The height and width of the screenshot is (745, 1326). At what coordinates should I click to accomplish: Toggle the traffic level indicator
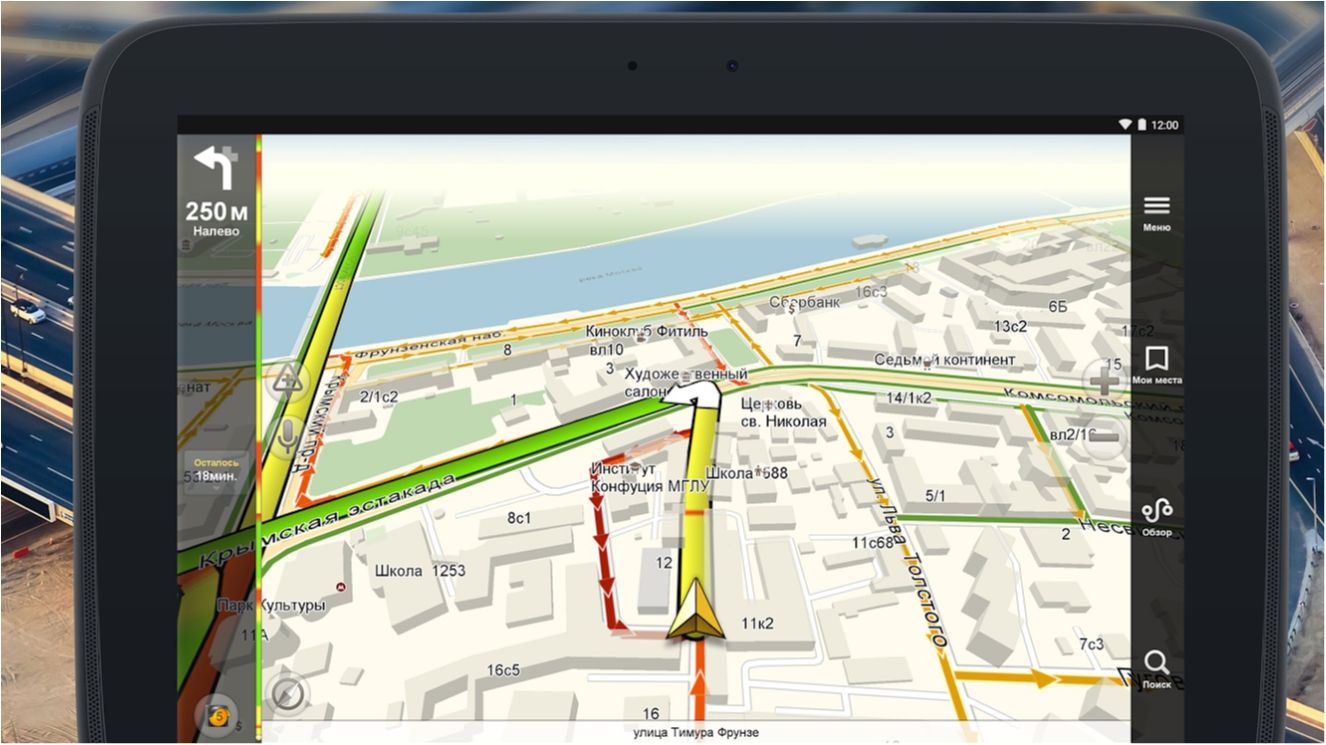click(x=216, y=715)
